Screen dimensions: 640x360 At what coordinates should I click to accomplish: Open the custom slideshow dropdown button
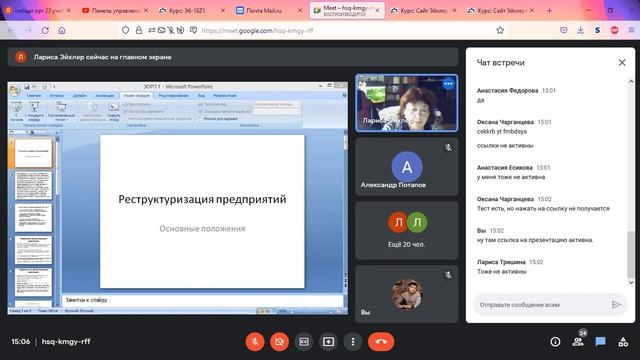[x=61, y=112]
